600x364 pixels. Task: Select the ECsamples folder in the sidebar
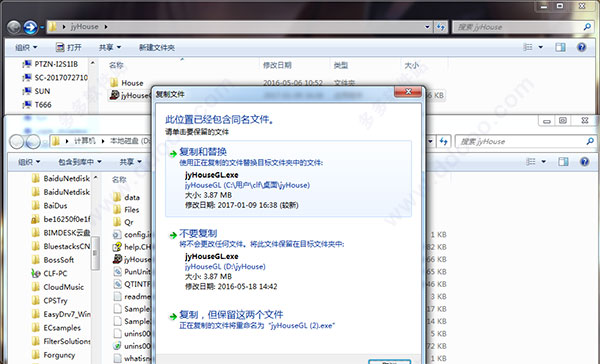tap(56, 328)
